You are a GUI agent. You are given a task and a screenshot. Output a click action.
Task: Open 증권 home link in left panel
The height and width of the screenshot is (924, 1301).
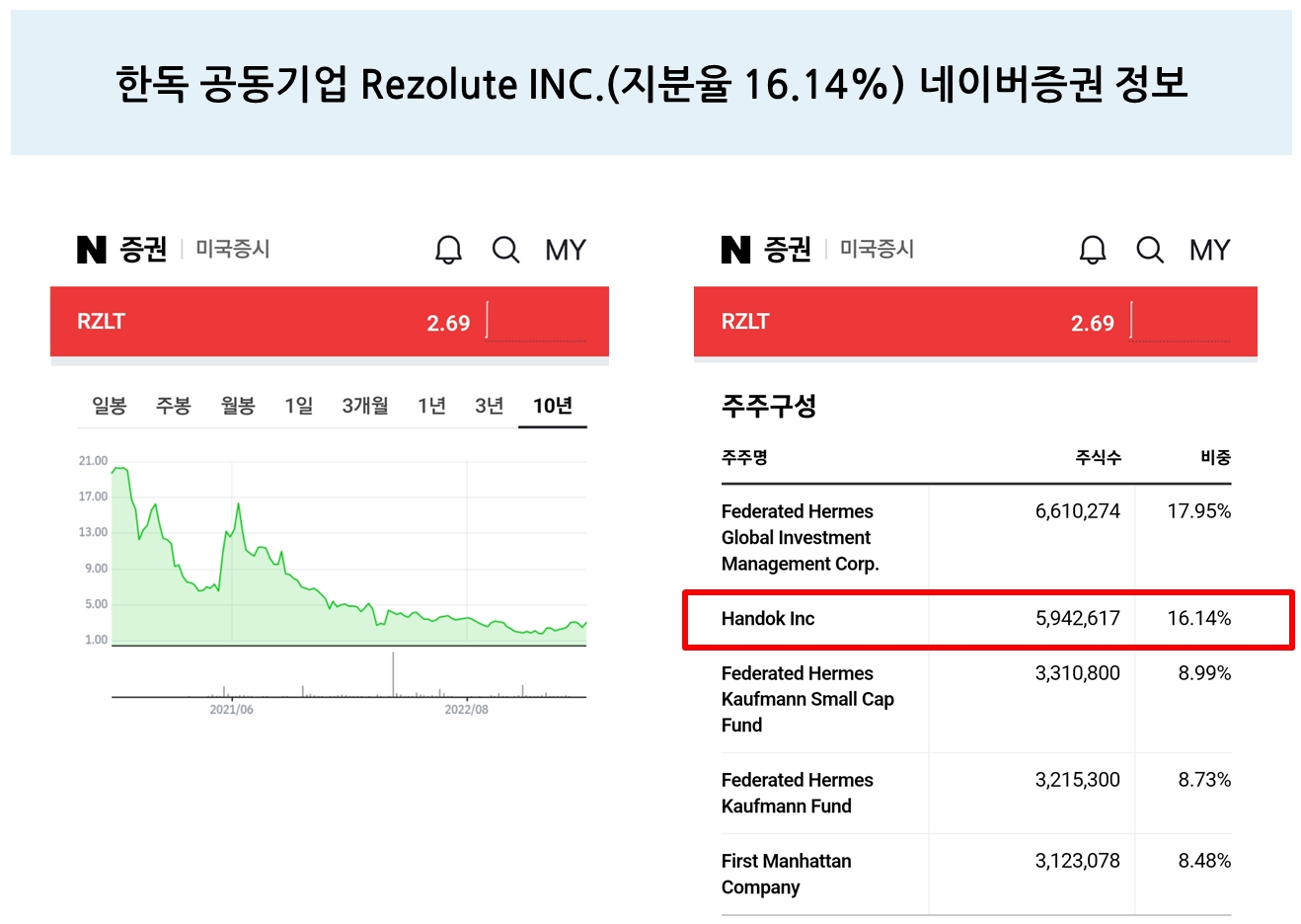pyautogui.click(x=144, y=249)
